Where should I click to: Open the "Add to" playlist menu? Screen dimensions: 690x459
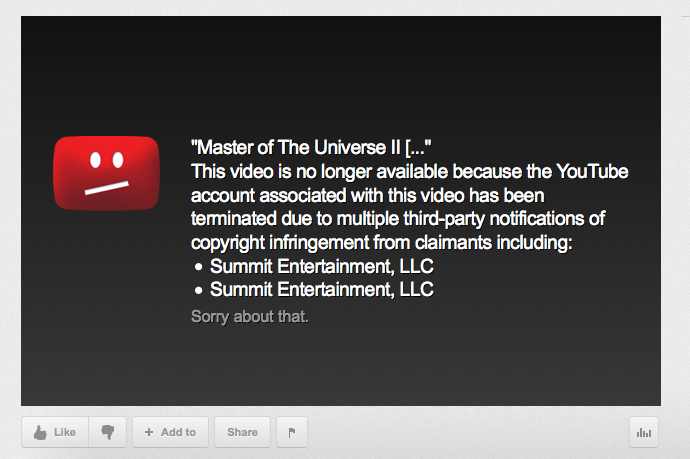171,432
